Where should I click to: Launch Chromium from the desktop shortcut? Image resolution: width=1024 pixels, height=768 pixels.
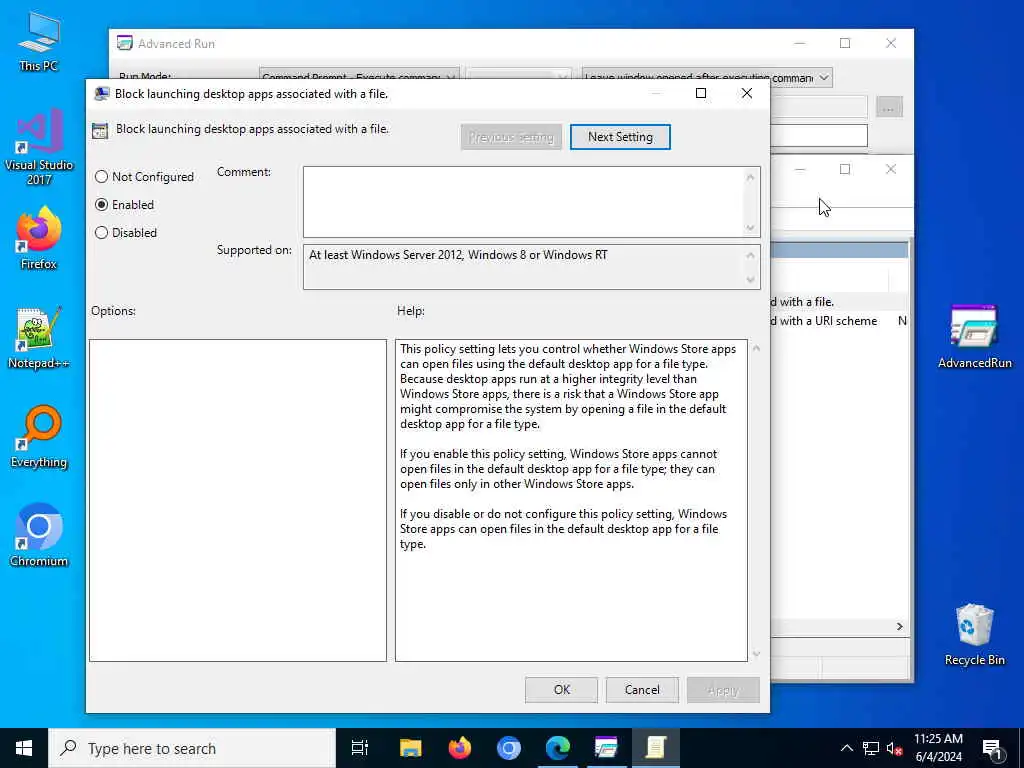[39, 536]
